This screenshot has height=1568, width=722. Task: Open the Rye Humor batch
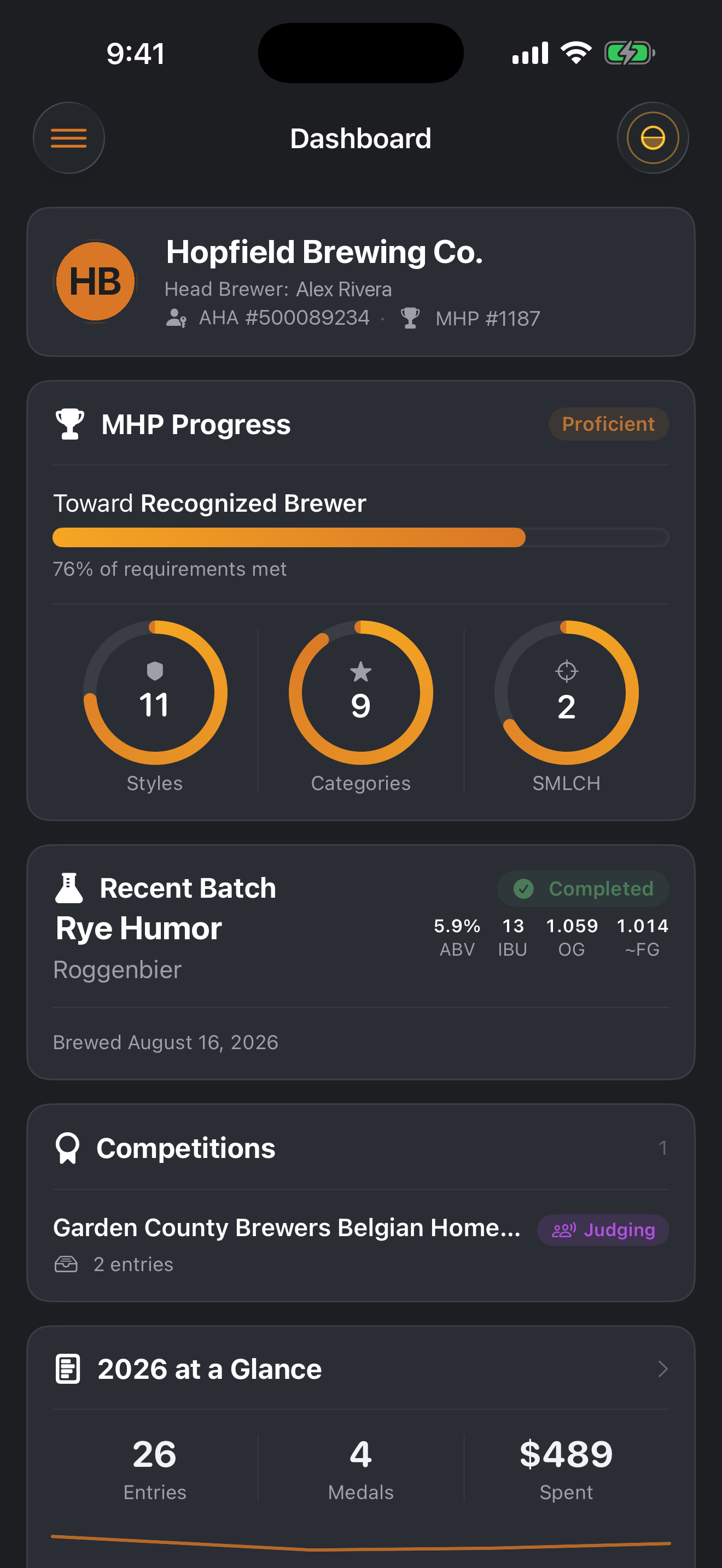coord(139,929)
